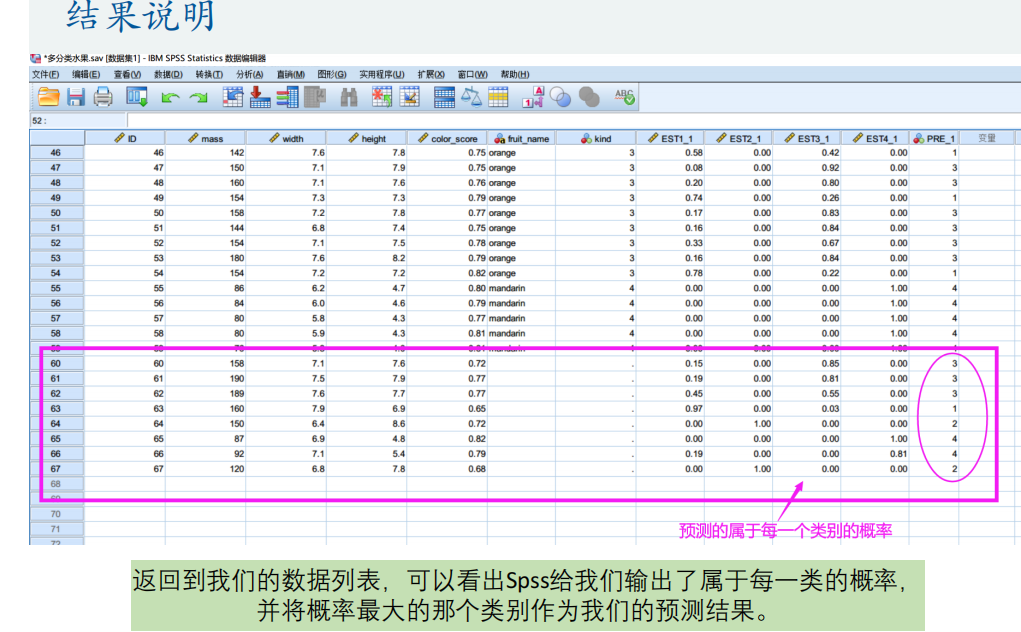Click the Weight cases scales icon

(x=471, y=97)
